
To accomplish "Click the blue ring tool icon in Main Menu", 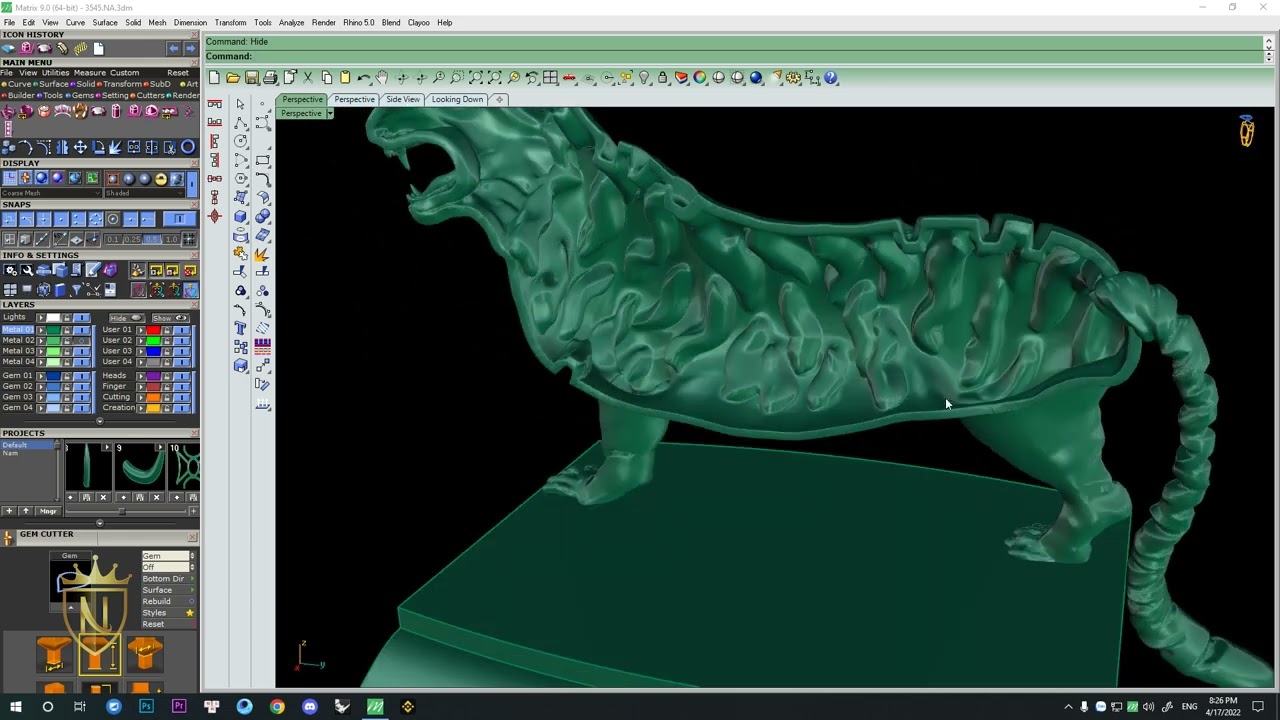I will pyautogui.click(x=188, y=147).
